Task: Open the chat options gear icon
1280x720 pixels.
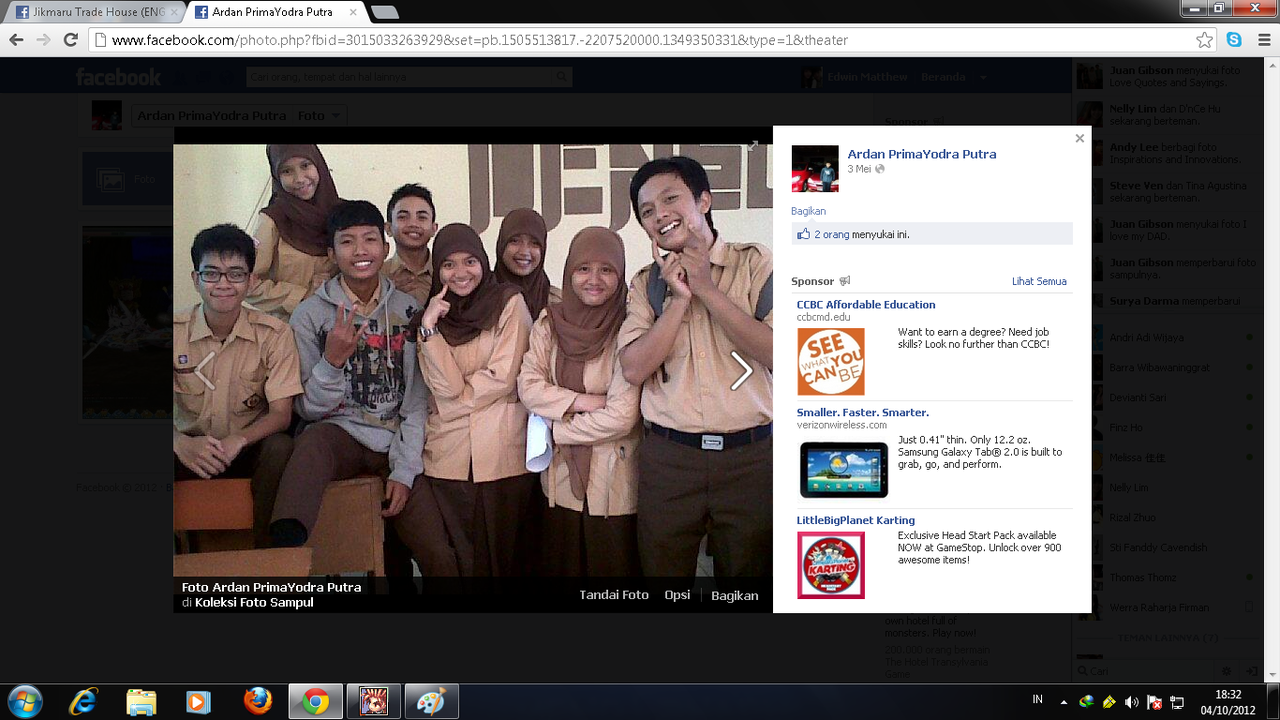Action: coord(1228,671)
